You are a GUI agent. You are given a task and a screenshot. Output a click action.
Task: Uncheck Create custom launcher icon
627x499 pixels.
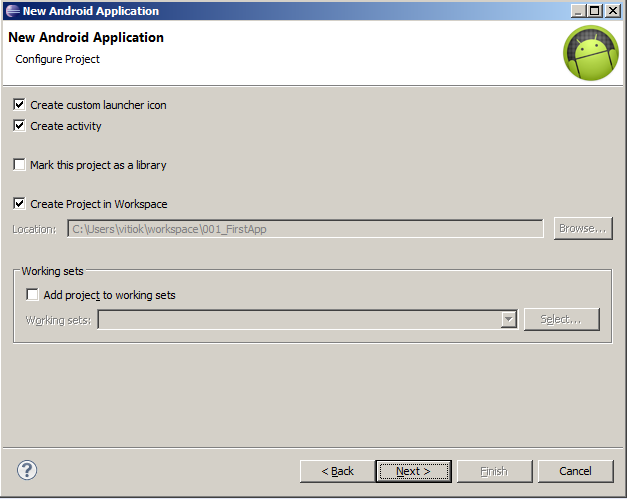click(19, 105)
